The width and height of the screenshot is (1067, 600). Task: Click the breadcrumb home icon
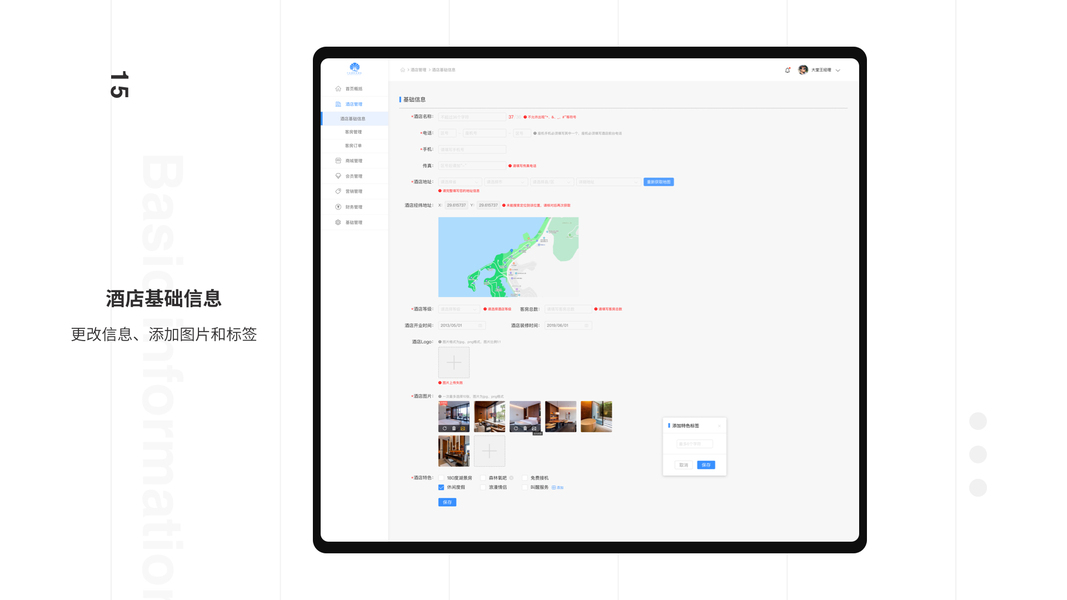(402, 70)
